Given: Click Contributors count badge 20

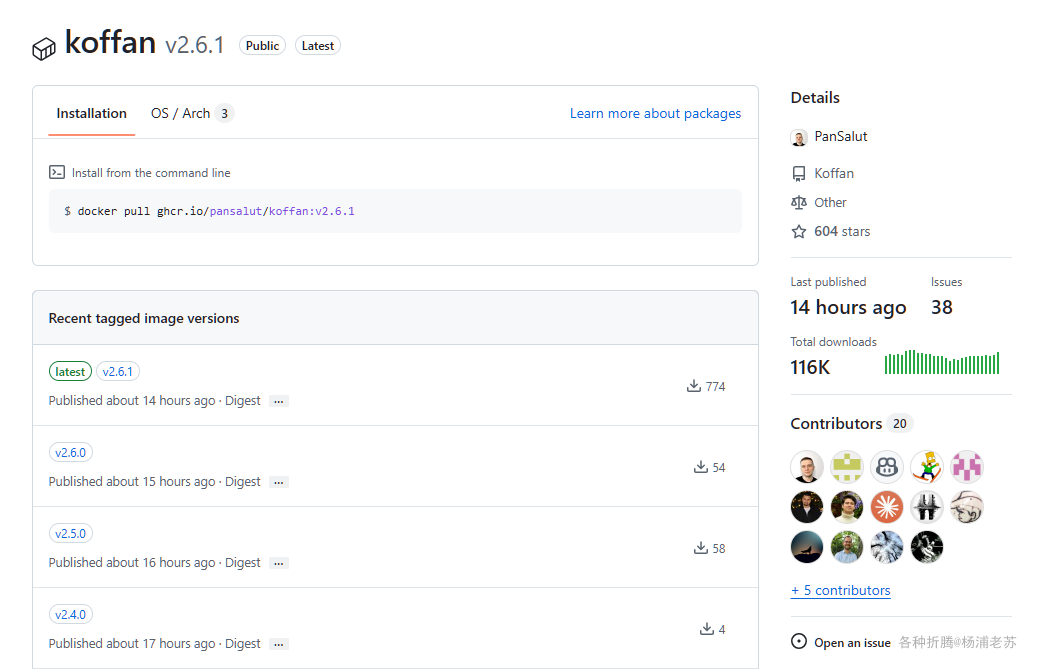Looking at the screenshot, I should point(900,424).
